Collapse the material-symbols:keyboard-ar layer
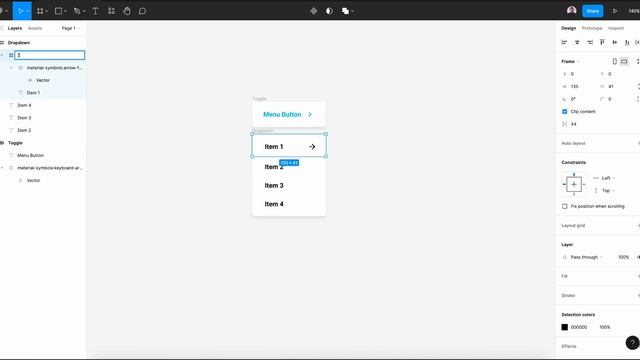Viewport: 640px width, 360px height. 2,168
